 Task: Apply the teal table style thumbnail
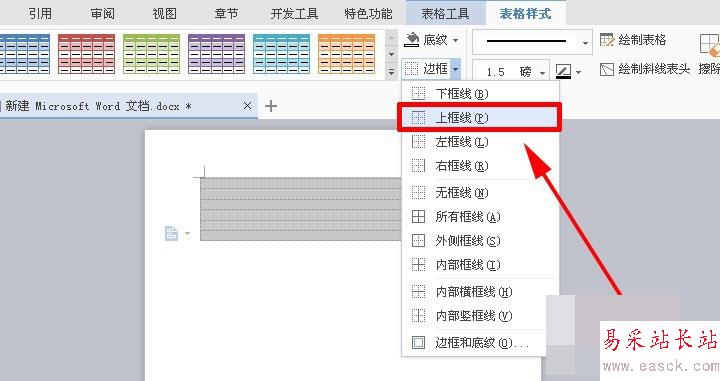click(x=281, y=54)
